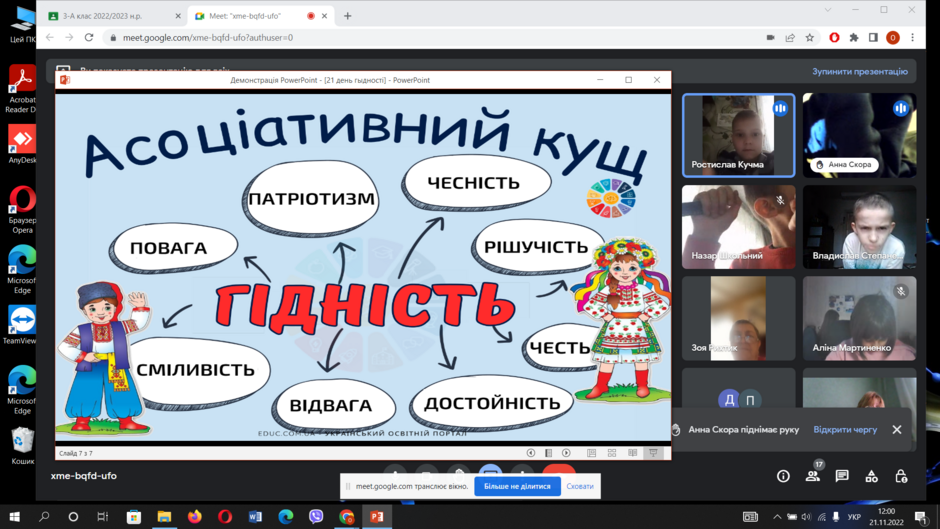Select Назар Школьний video tile
940x529 pixels.
(x=739, y=227)
